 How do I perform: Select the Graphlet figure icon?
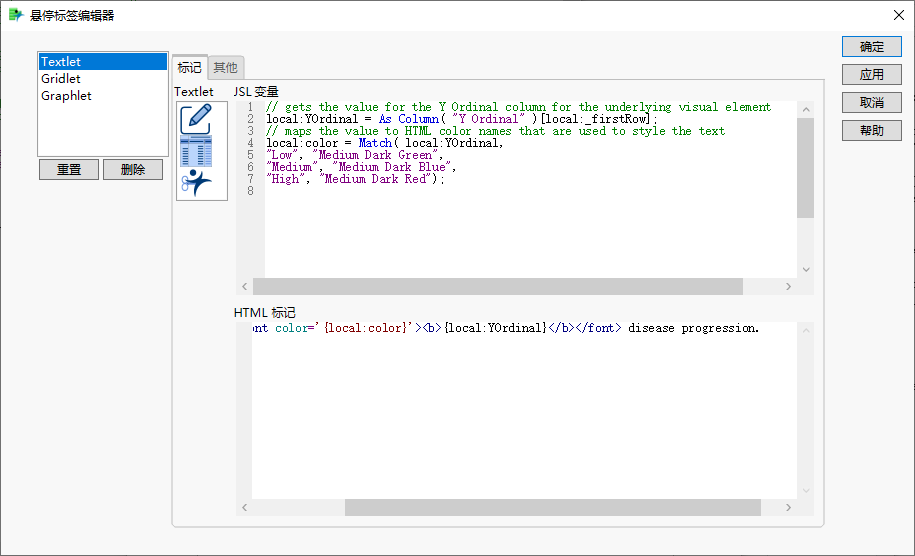click(x=196, y=182)
